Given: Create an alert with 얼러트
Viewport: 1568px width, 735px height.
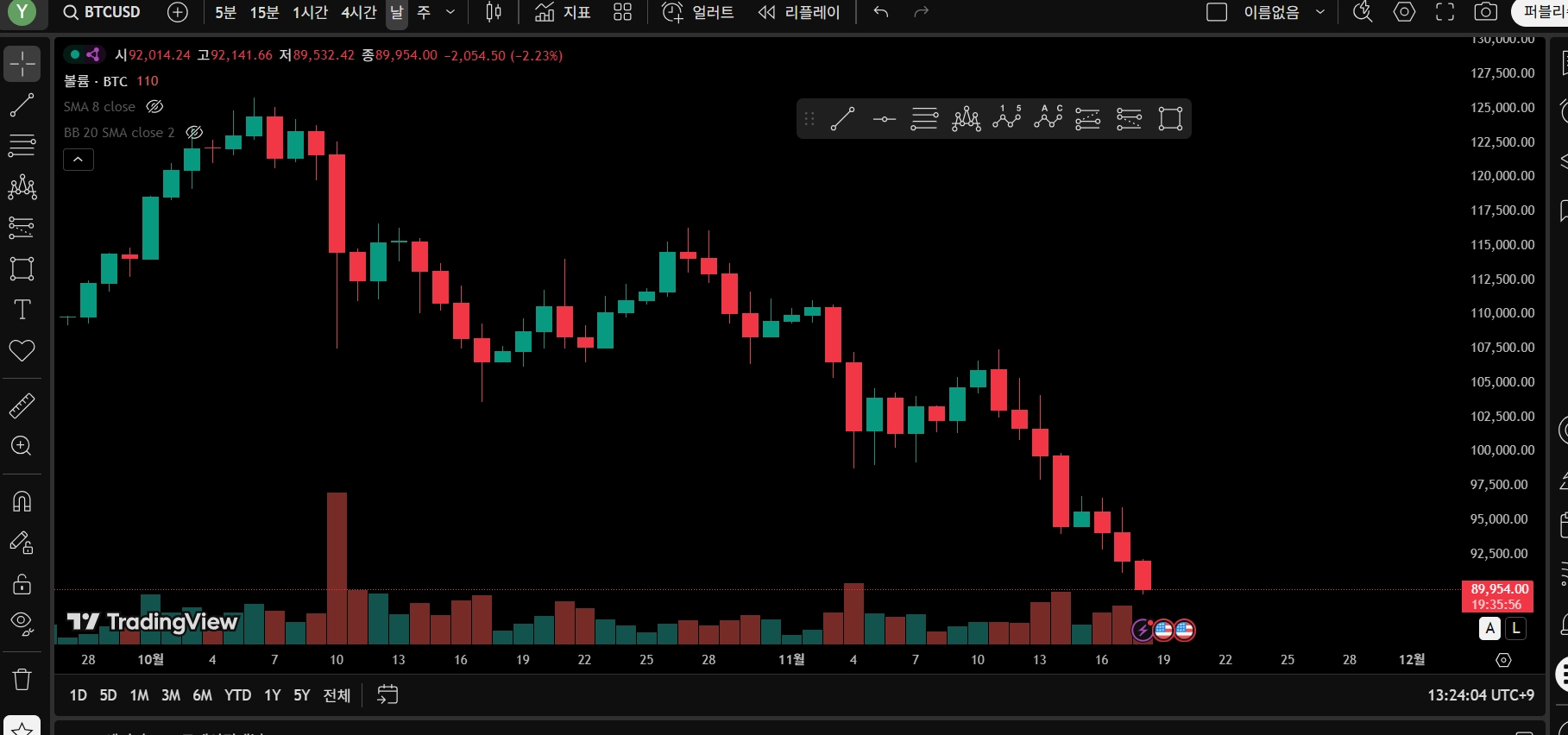Looking at the screenshot, I should point(698,12).
